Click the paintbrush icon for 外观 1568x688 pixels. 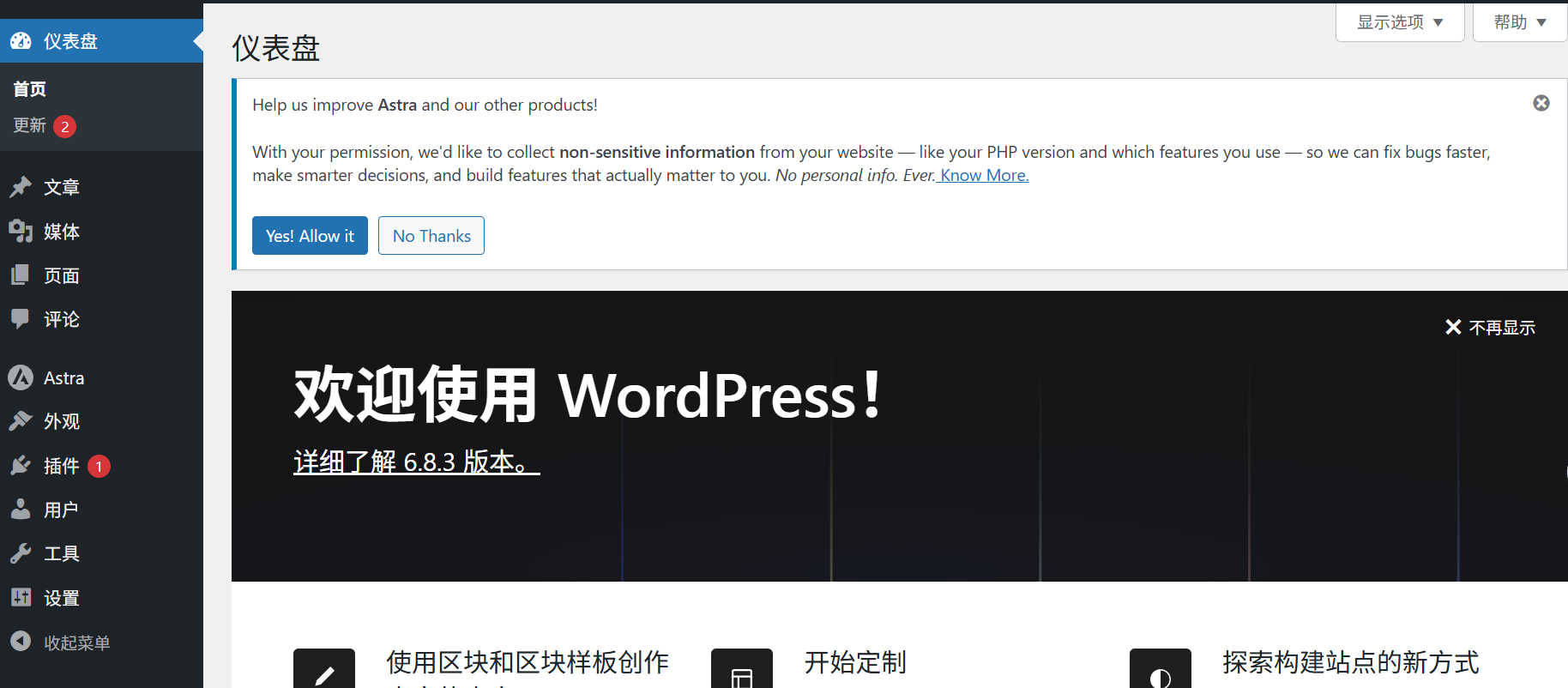coord(21,421)
